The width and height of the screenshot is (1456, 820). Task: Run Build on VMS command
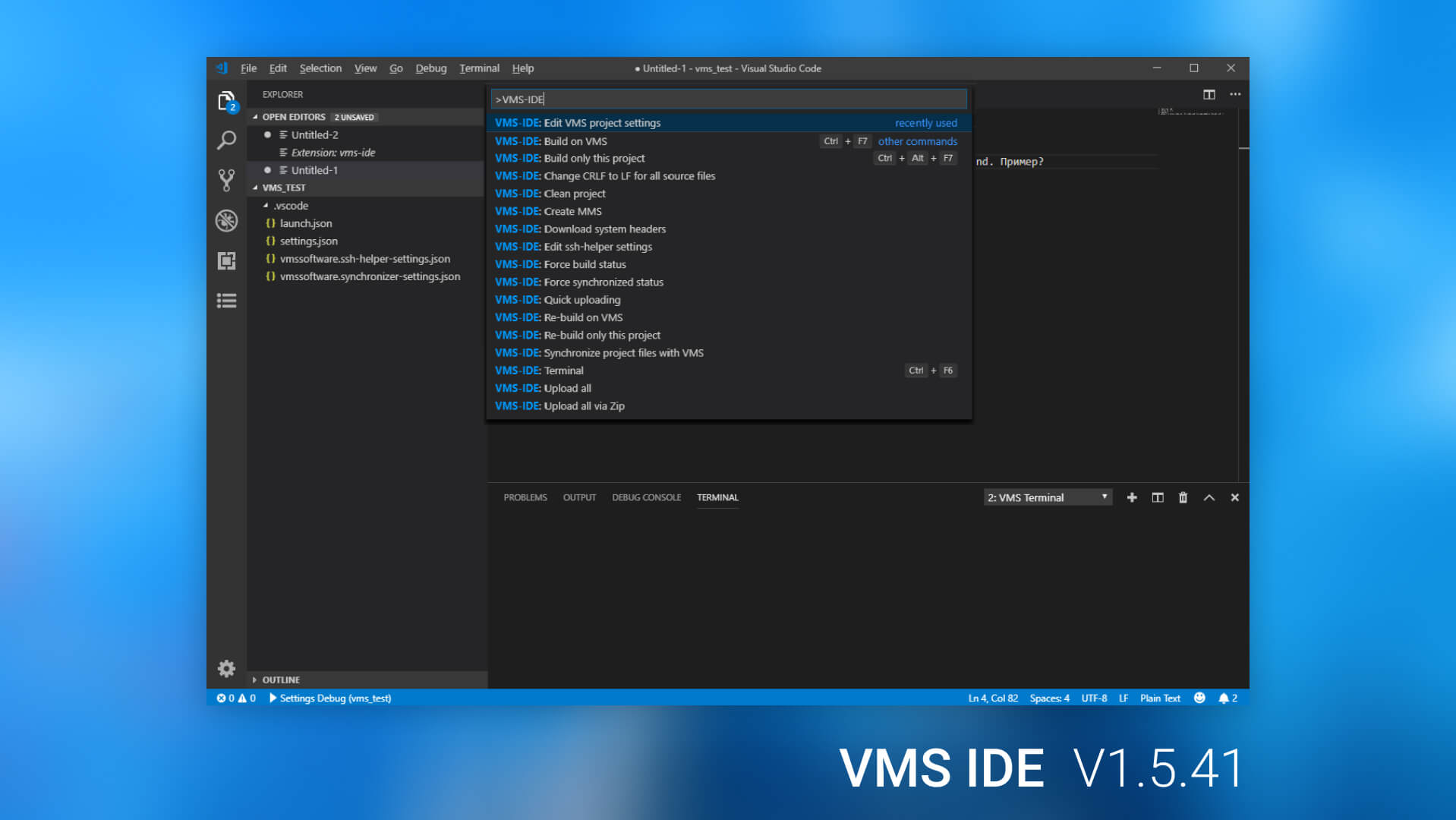(x=729, y=140)
